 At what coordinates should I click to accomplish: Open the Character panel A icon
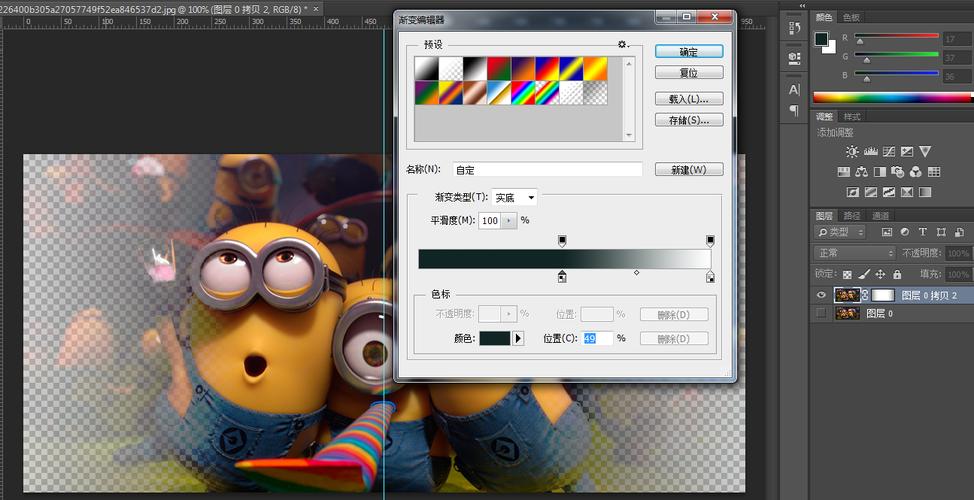794,87
